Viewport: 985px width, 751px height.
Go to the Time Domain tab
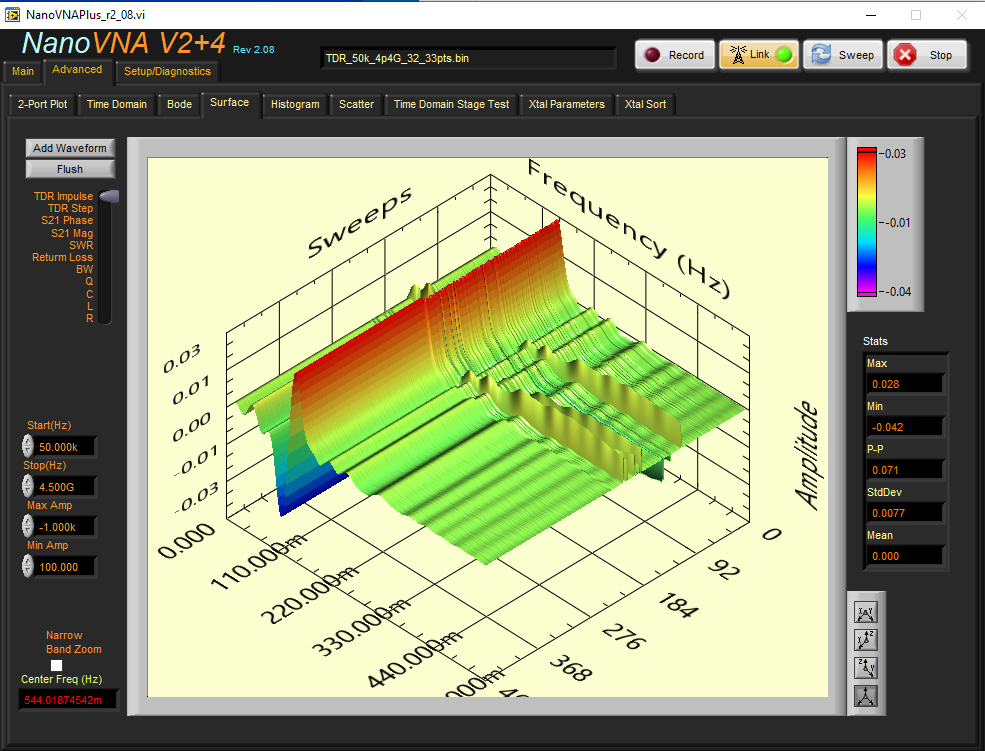coord(117,104)
